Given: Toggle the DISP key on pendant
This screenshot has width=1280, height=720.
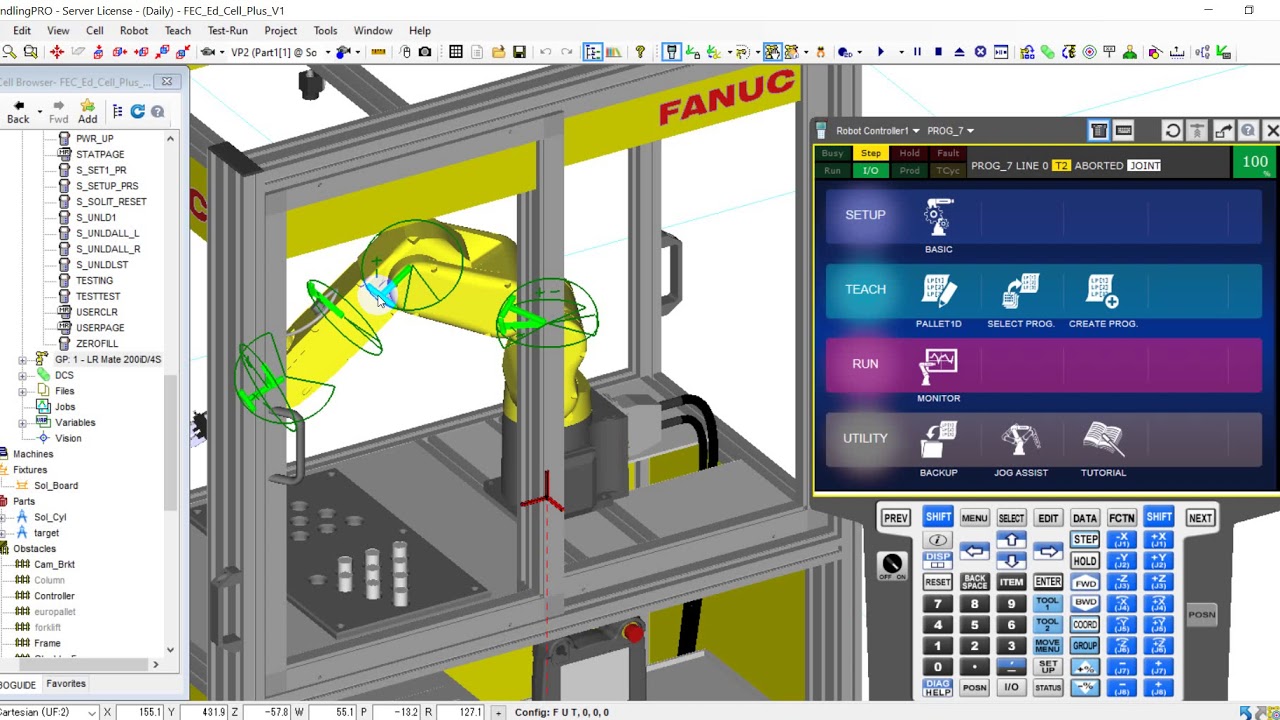Looking at the screenshot, I should [938, 561].
